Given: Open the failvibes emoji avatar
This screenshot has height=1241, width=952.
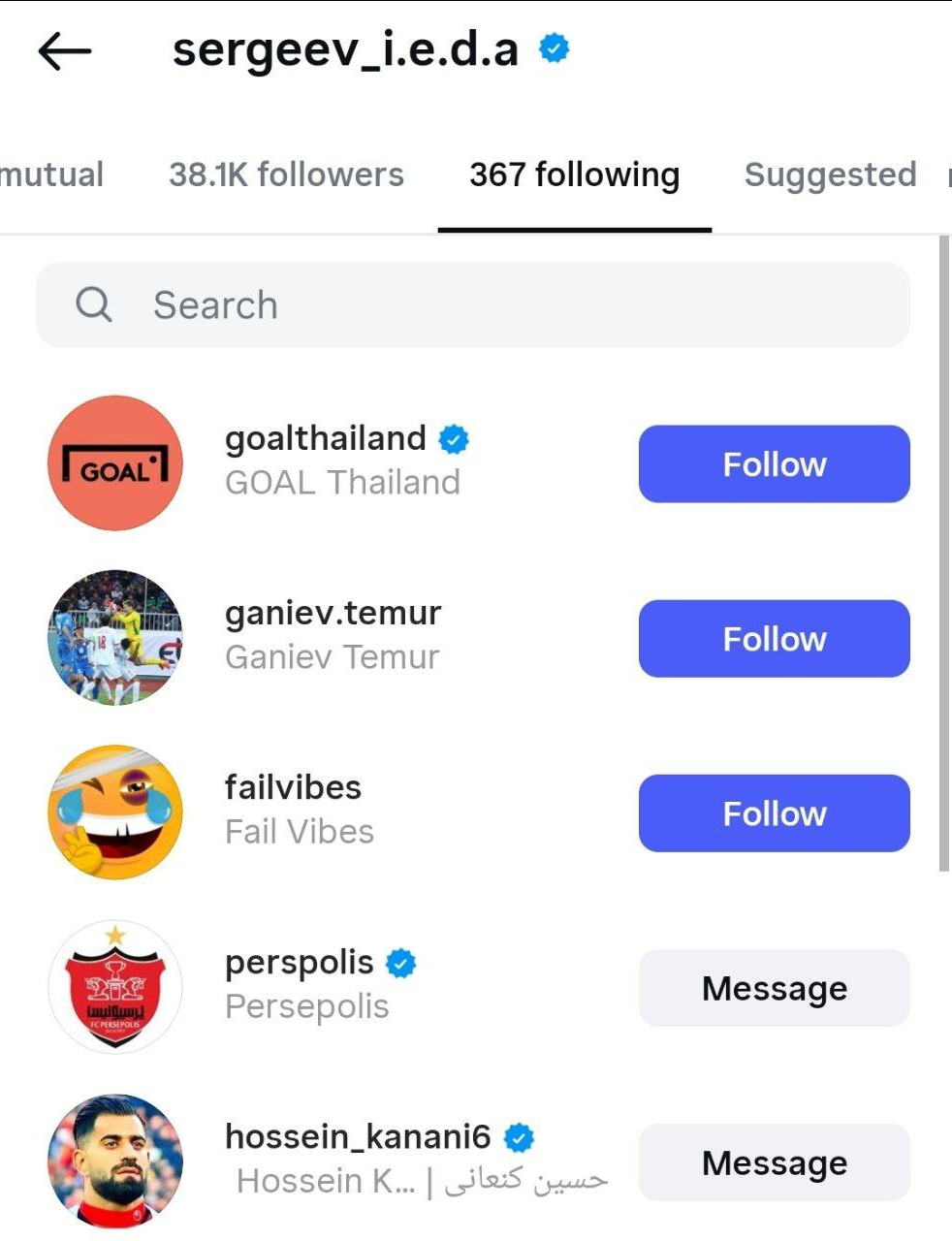Looking at the screenshot, I should pyautogui.click(x=115, y=812).
